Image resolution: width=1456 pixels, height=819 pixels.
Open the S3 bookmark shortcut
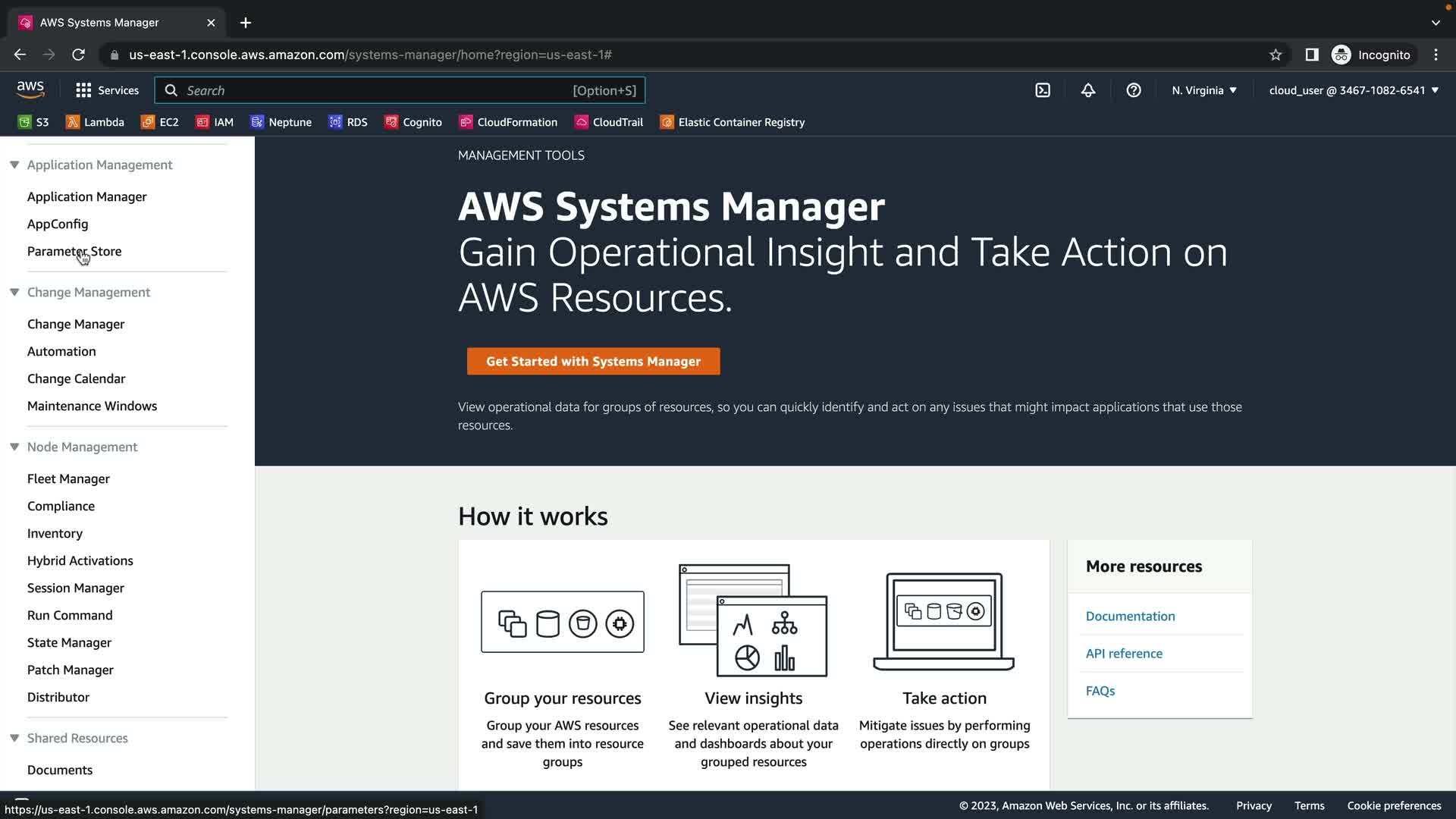coord(33,122)
